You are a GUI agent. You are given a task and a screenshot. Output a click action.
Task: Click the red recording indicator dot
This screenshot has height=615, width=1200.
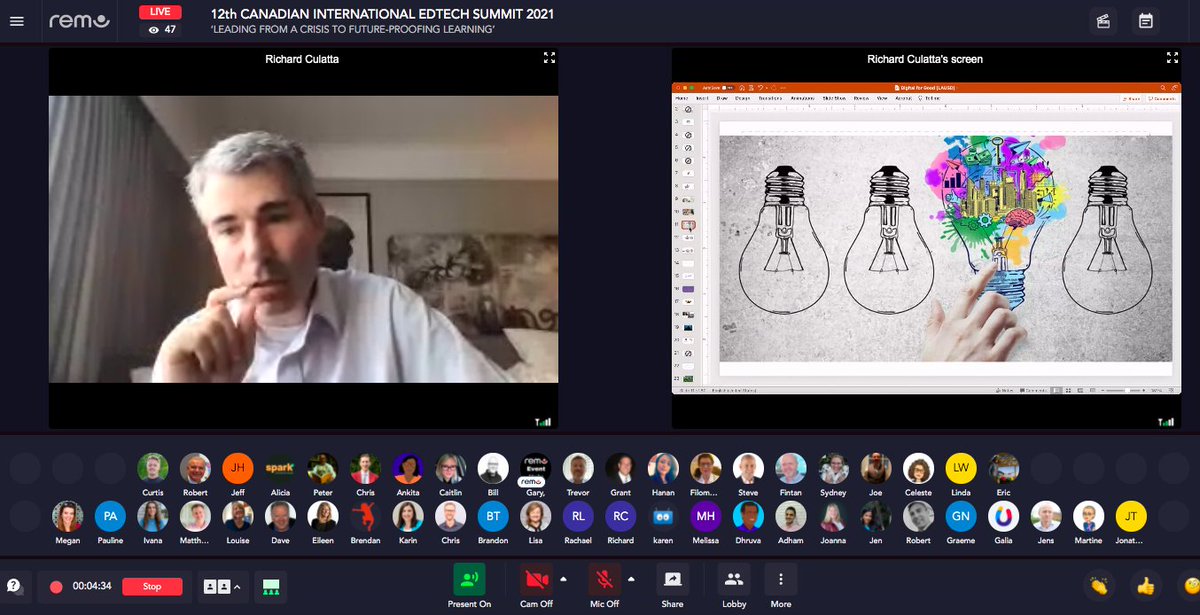(56, 587)
